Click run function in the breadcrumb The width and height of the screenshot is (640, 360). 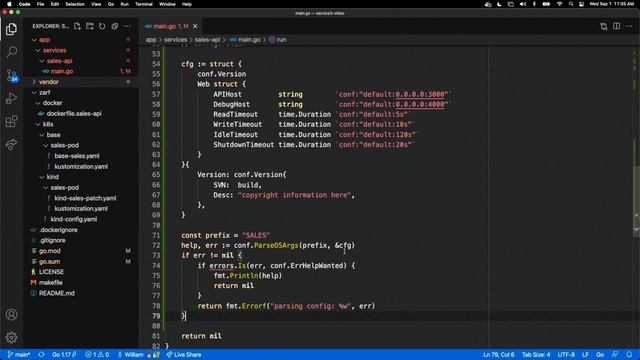[x=278, y=40]
